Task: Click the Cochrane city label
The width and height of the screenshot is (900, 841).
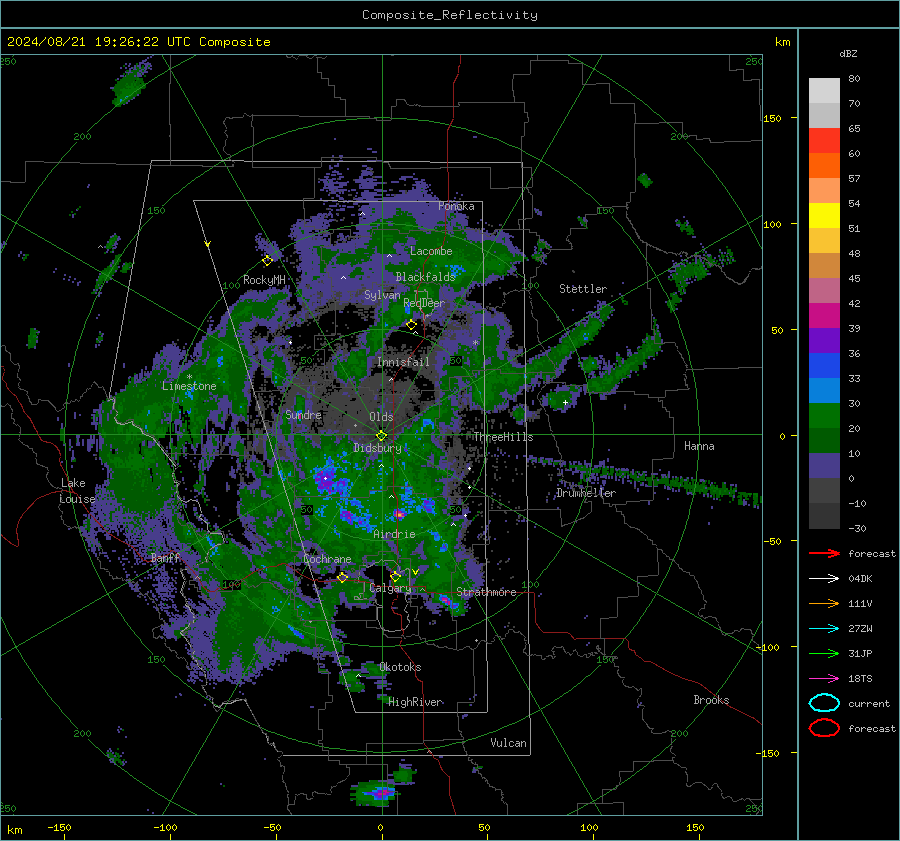Action: (327, 559)
